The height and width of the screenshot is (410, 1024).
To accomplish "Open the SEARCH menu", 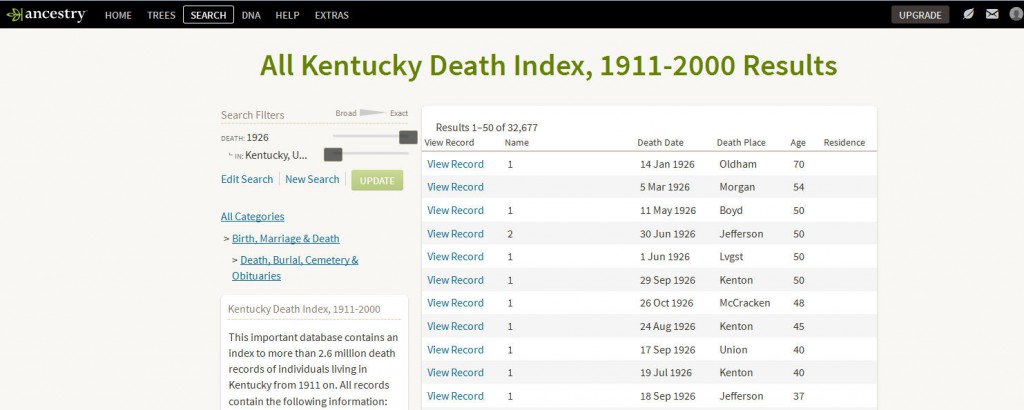I will pyautogui.click(x=208, y=15).
